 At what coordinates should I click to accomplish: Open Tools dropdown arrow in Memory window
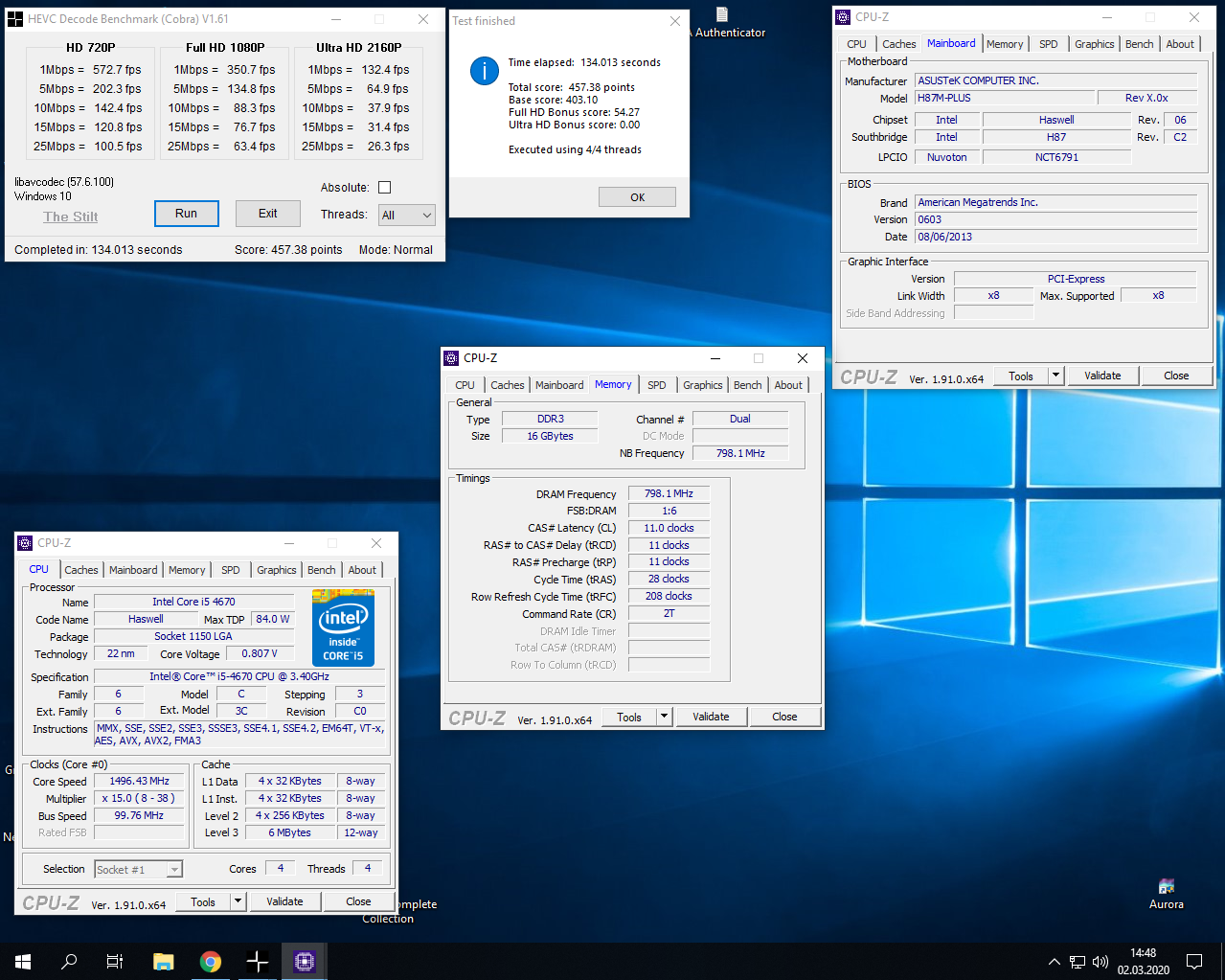pos(664,717)
